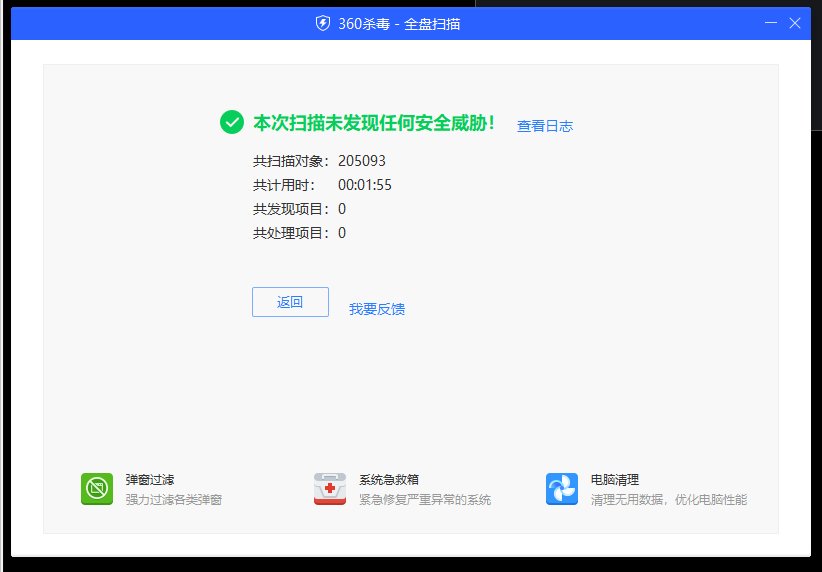The height and width of the screenshot is (572, 822).
Task: Click 清理无用数据，优化电脑性能 description
Action: pyautogui.click(x=669, y=500)
